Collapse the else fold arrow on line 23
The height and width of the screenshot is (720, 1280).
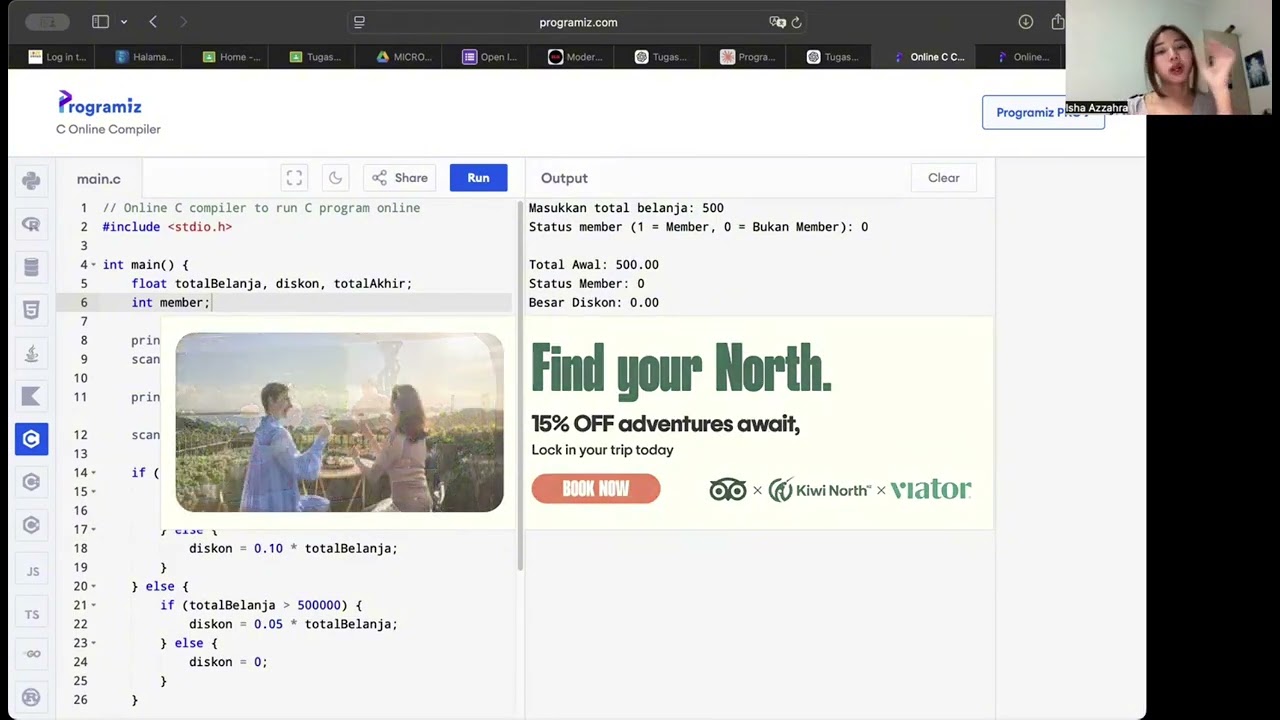pos(93,643)
